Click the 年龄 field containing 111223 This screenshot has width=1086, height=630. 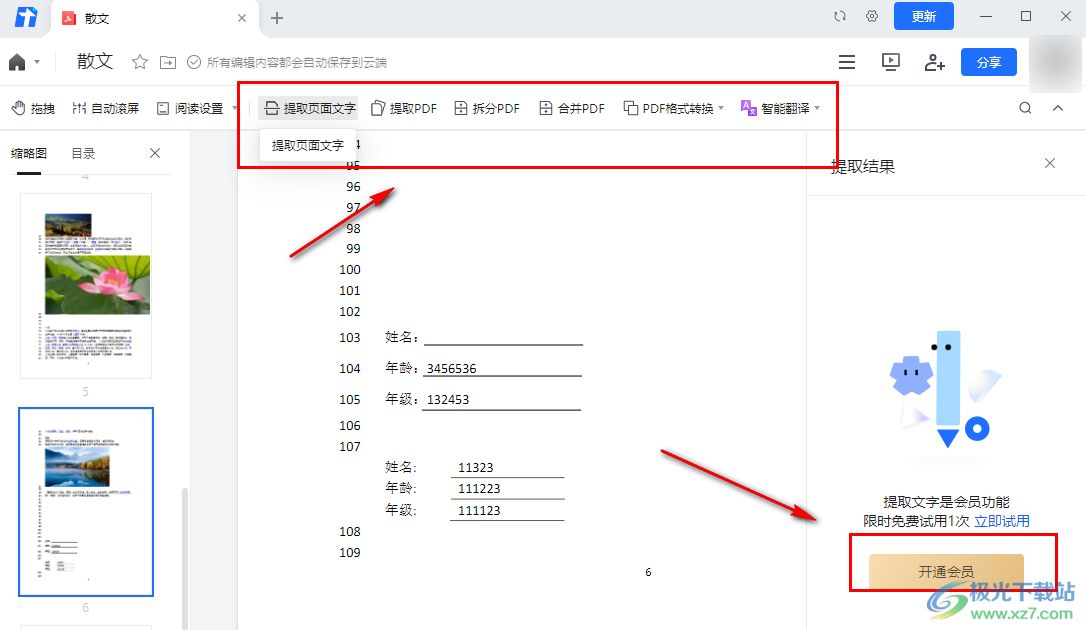click(x=507, y=489)
